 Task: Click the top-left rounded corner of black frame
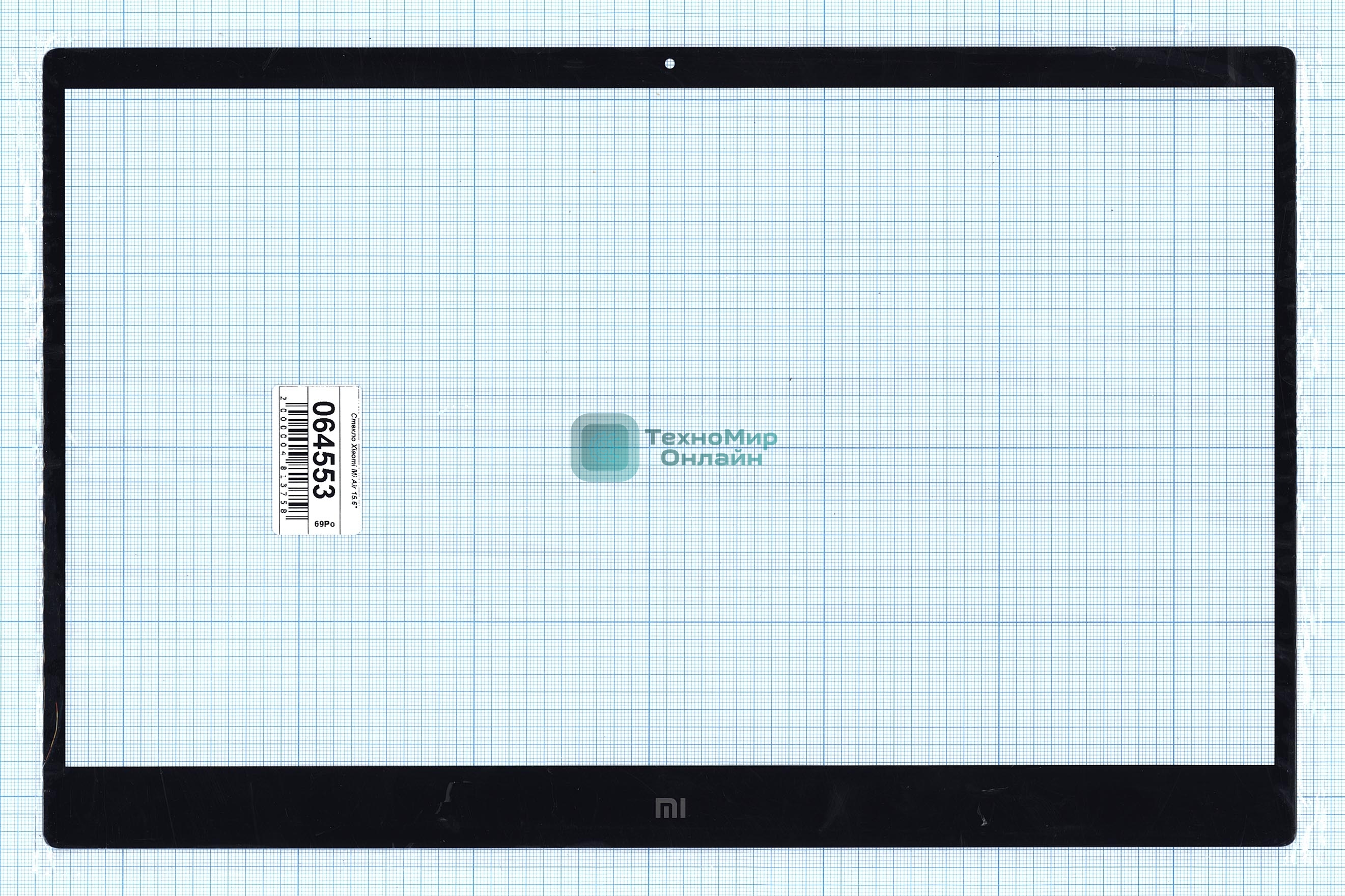pos(52,57)
